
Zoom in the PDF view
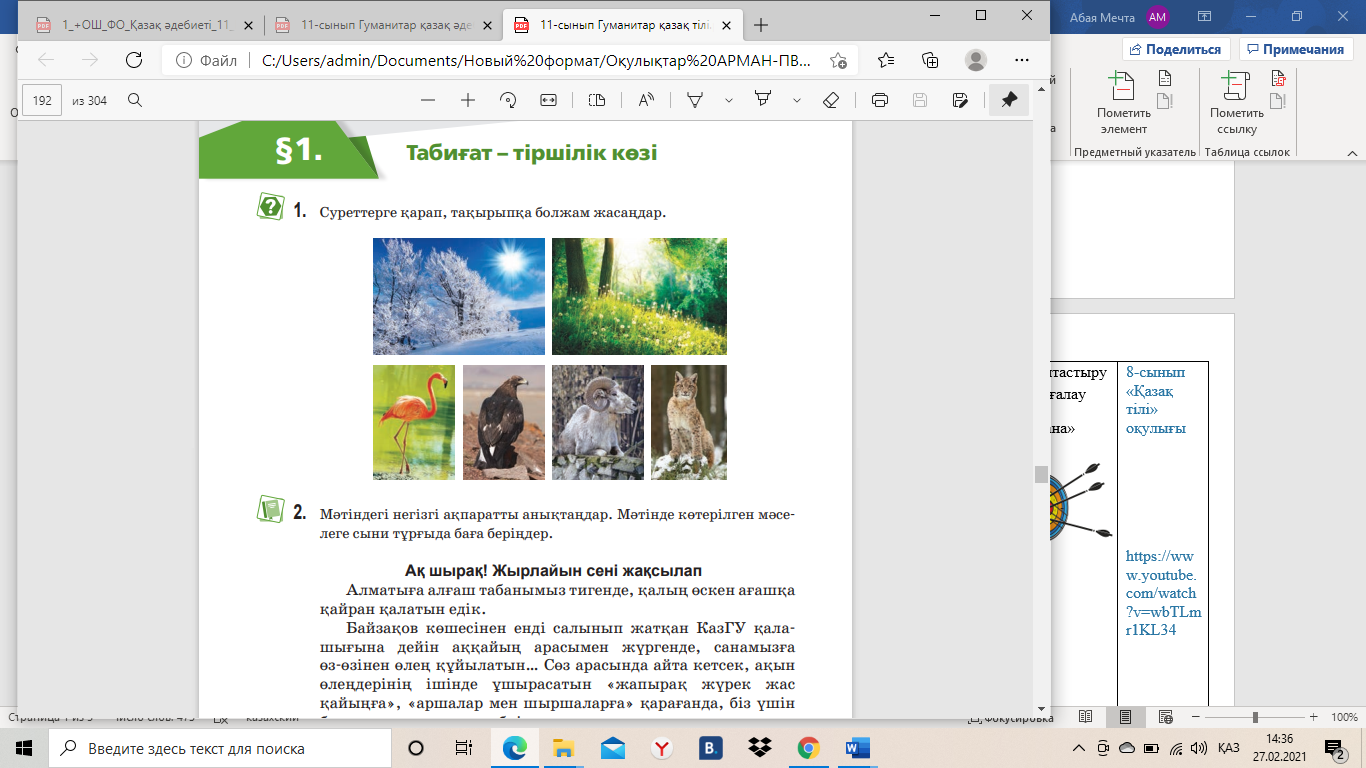[x=467, y=100]
